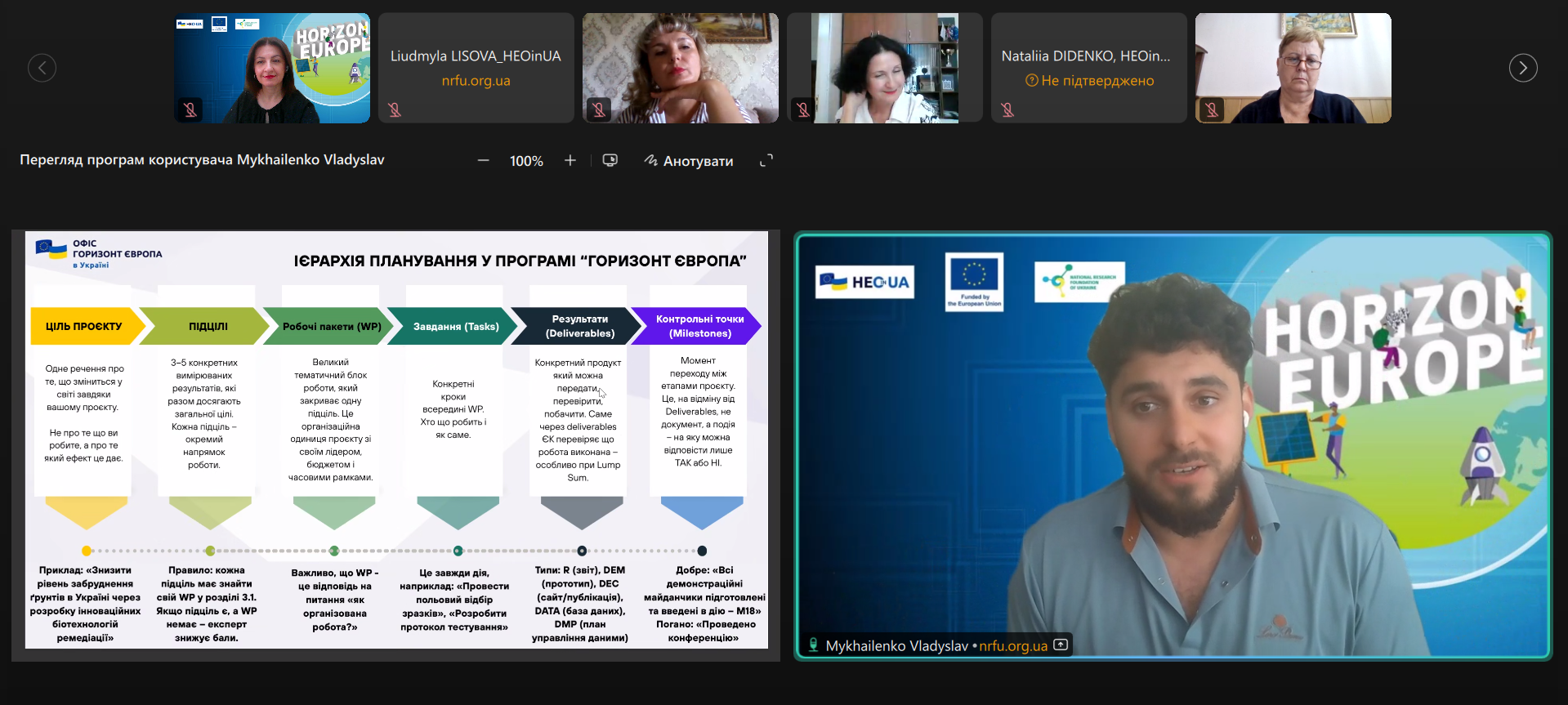Viewport: 1568px width, 705px height.
Task: Click the 'Типи: R (звіт), DEM' text block
Action: point(580,604)
